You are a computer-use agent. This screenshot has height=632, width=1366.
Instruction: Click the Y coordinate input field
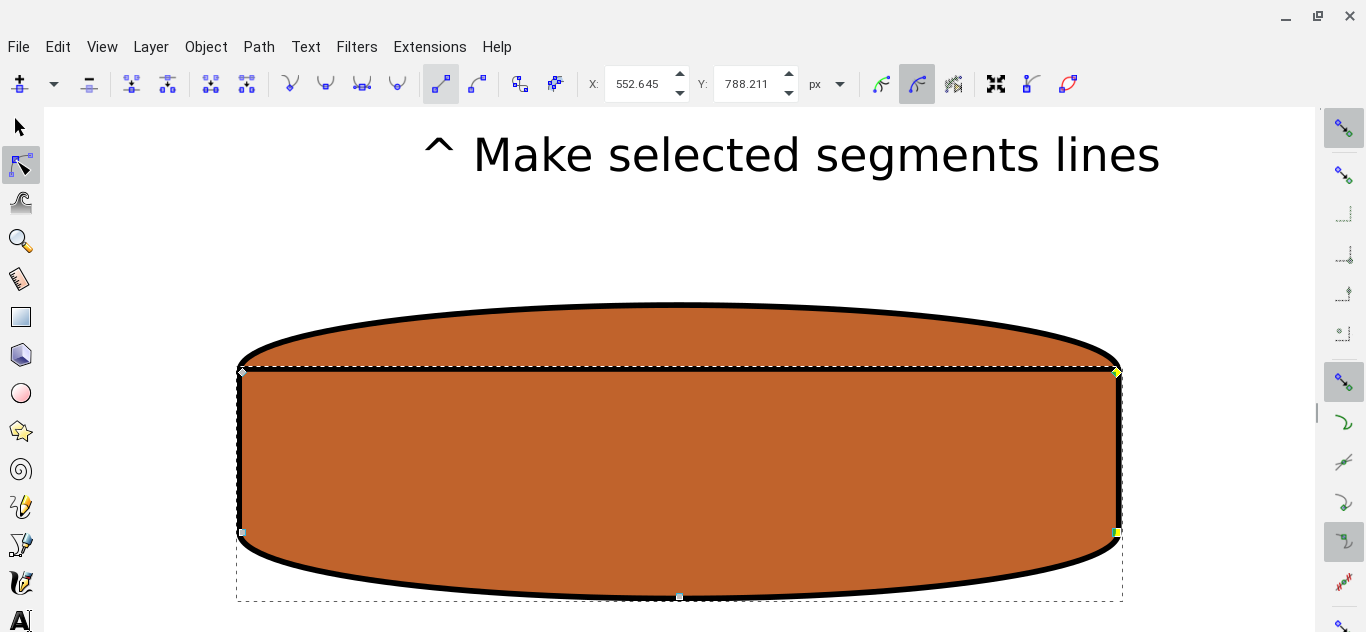747,84
